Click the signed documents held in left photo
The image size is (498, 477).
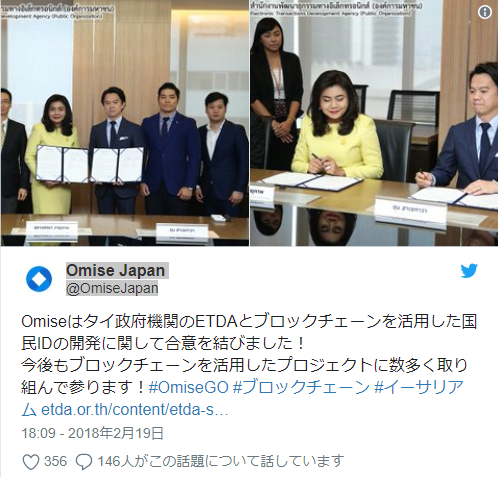click(x=90, y=165)
